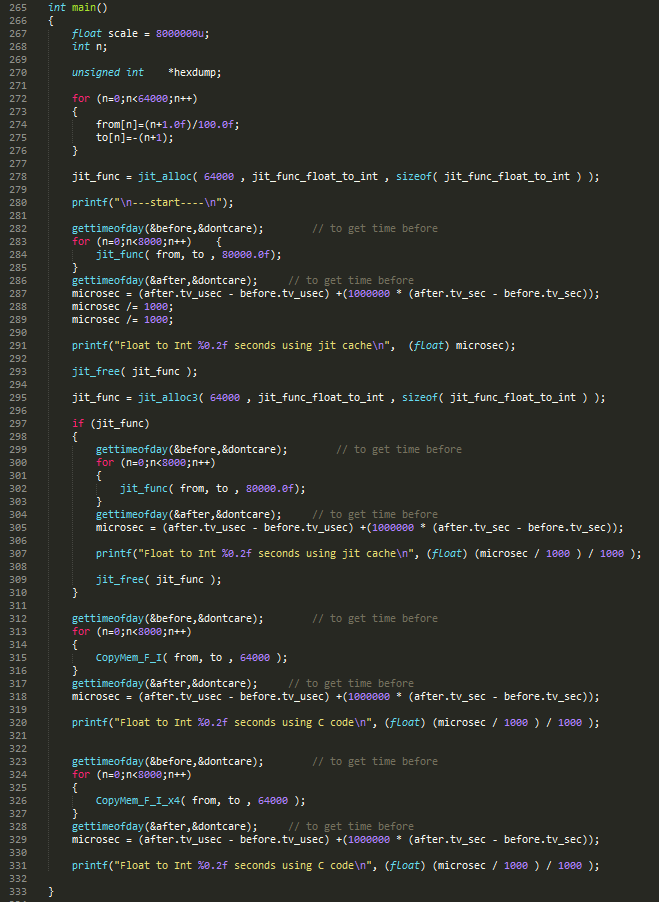Click 'microsec =' assignment on line 287
The height and width of the screenshot is (902, 659).
click(x=102, y=293)
